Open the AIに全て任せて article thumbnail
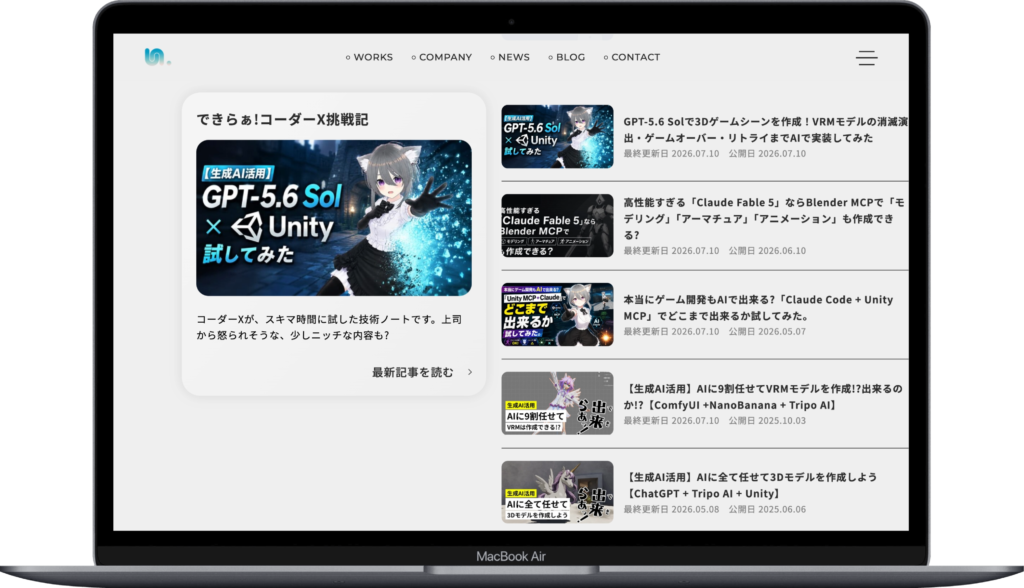The height and width of the screenshot is (588, 1024). tap(557, 492)
